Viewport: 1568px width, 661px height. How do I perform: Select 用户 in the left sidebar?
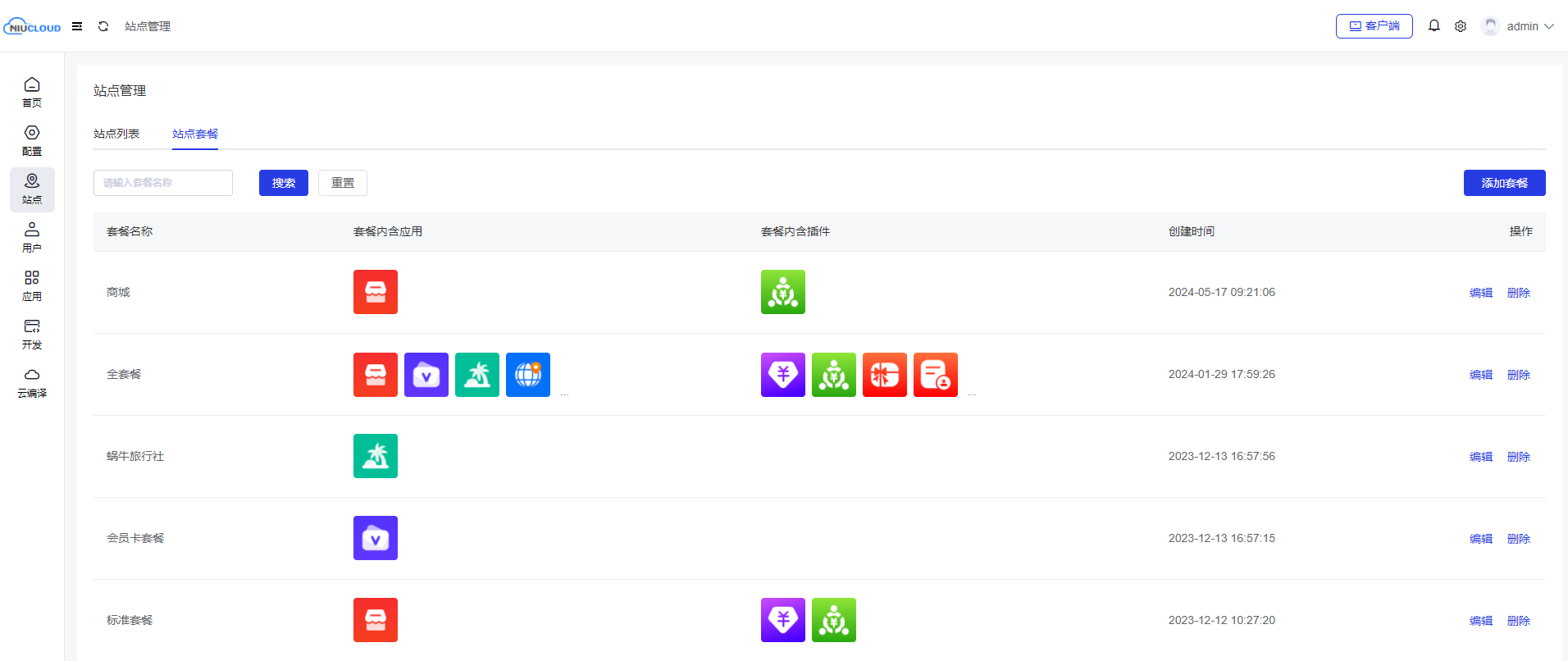tap(32, 238)
